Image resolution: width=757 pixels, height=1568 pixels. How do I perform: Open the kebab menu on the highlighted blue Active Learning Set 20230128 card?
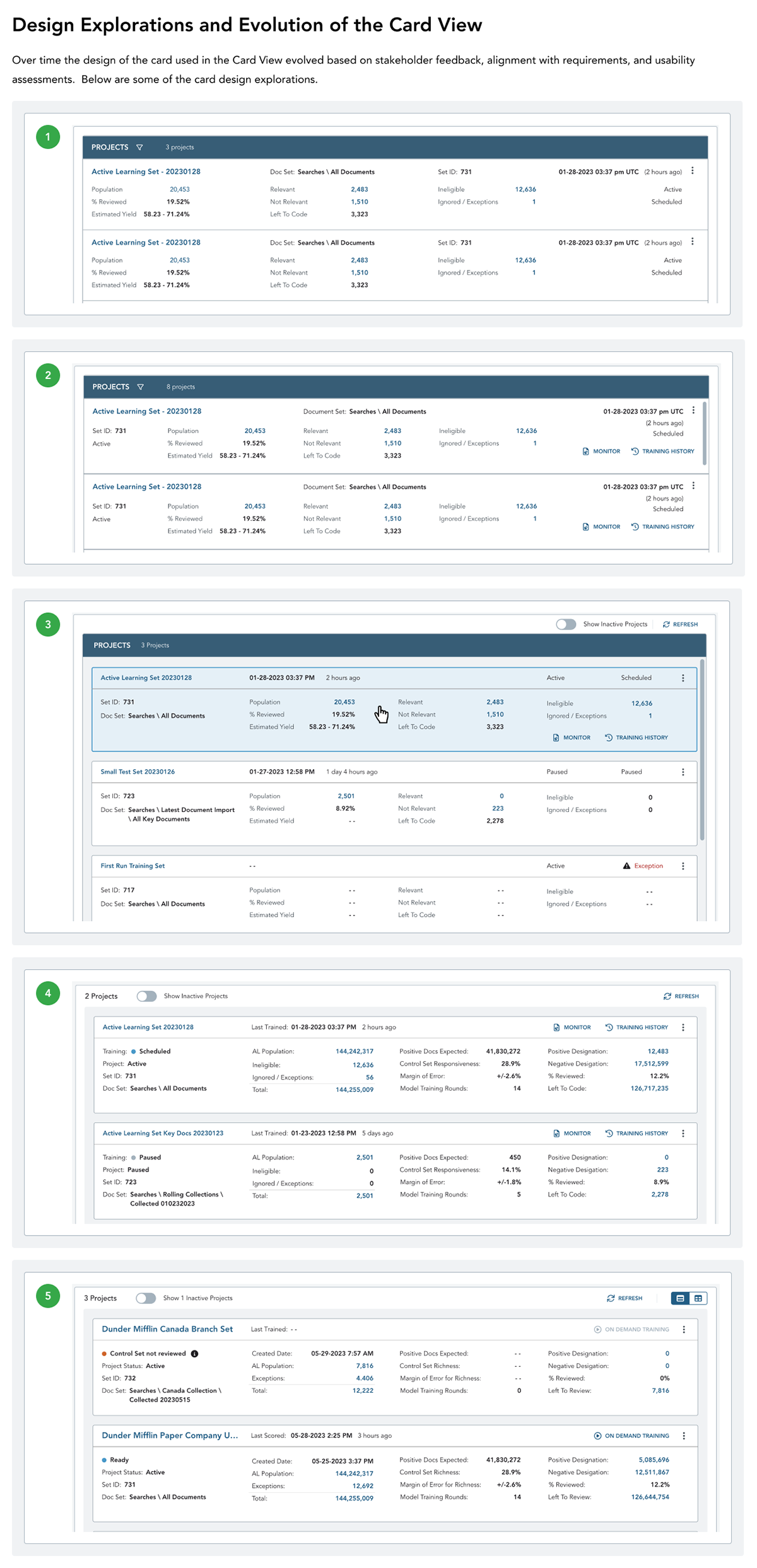click(x=683, y=678)
